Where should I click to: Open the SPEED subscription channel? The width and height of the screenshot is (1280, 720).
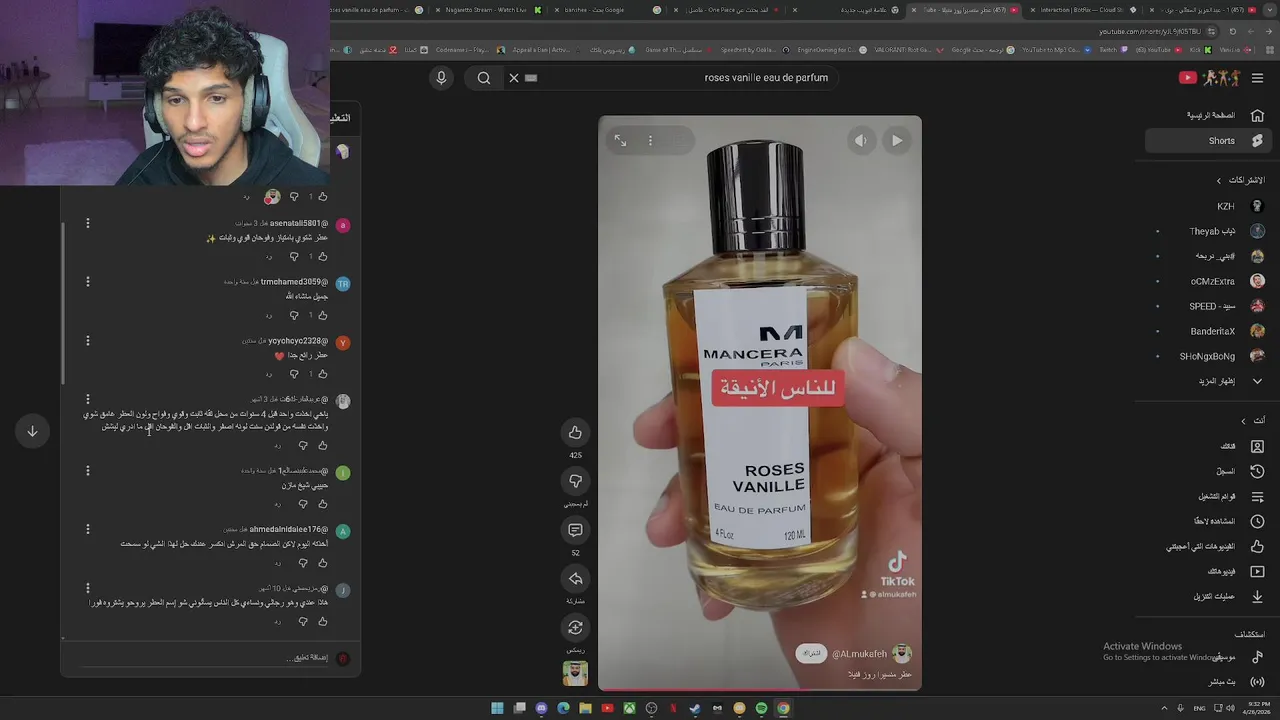1209,306
